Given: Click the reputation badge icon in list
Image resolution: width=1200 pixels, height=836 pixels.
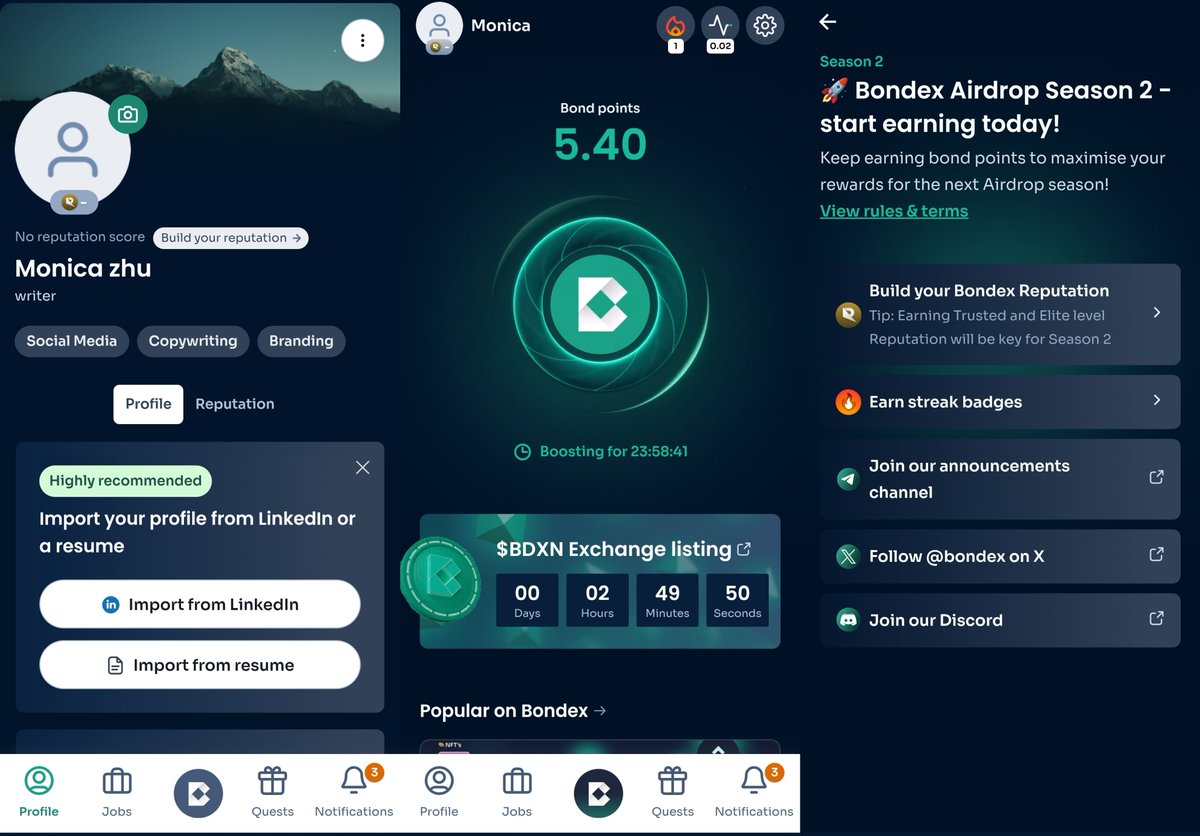Looking at the screenshot, I should (848, 315).
